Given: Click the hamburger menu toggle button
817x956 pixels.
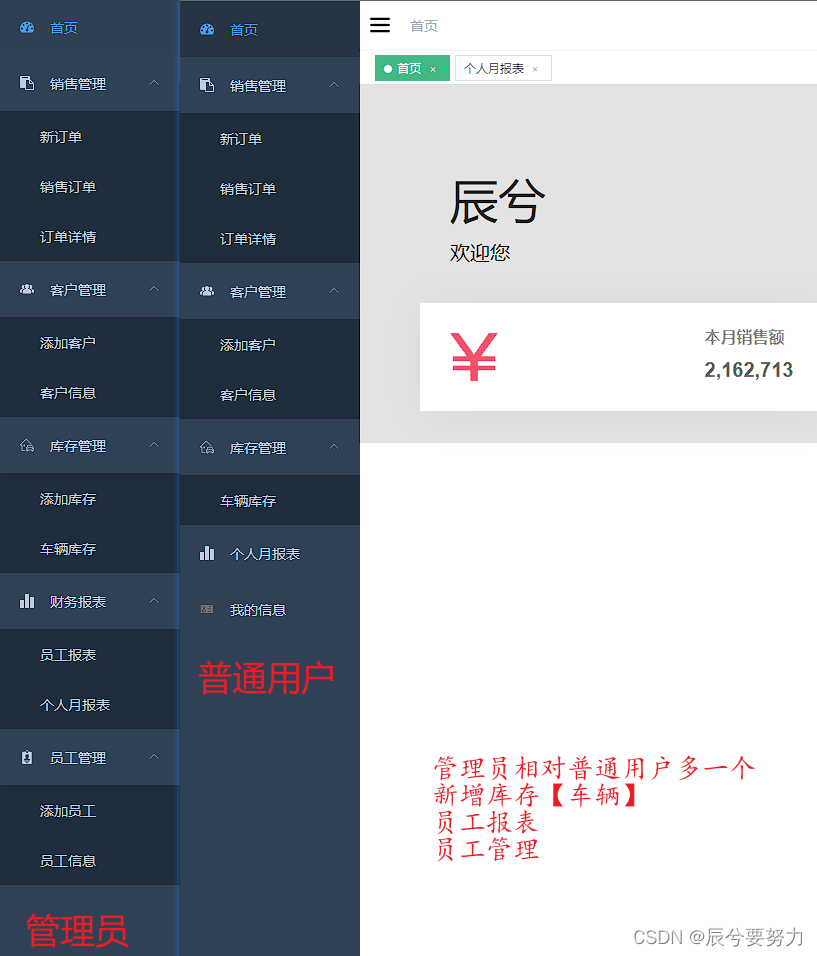Looking at the screenshot, I should [380, 25].
